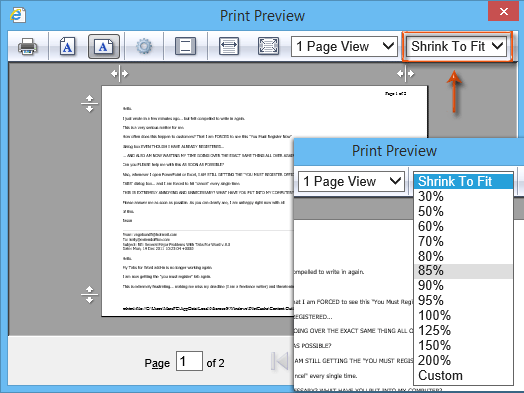Screen dimensions: 524x393
Task: Click the top margin adjust handle on left
Action: click(x=89, y=104)
